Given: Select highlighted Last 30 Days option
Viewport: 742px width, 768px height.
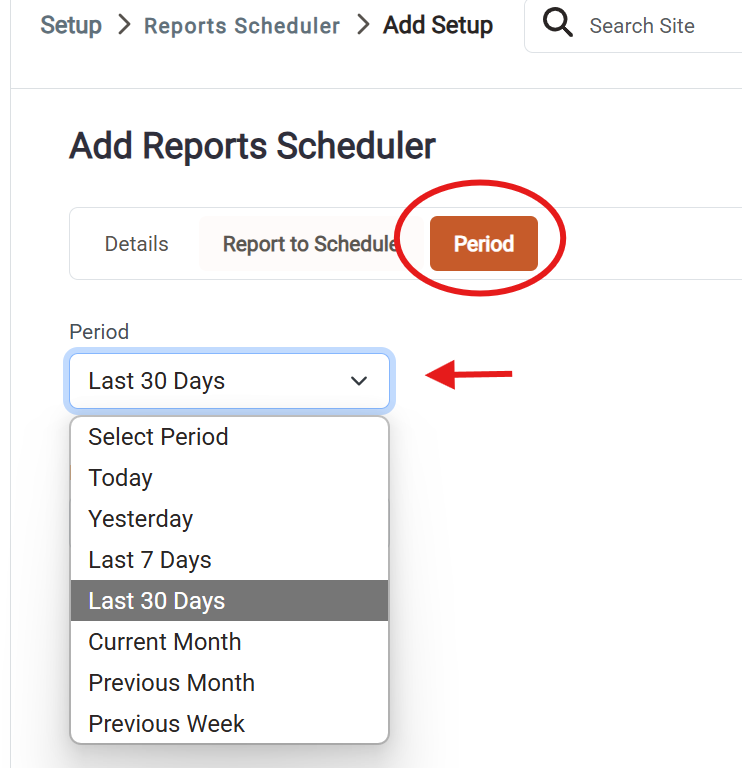Looking at the screenshot, I should click(230, 600).
